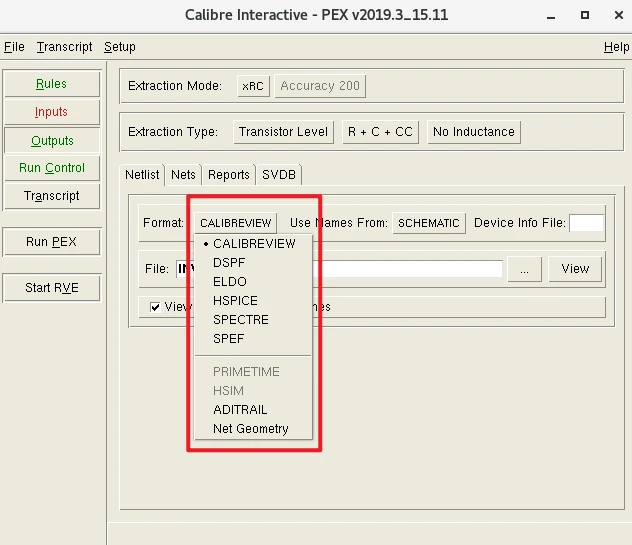Open the xRC extraction mode dropdown
This screenshot has height=545, width=632.
(253, 86)
